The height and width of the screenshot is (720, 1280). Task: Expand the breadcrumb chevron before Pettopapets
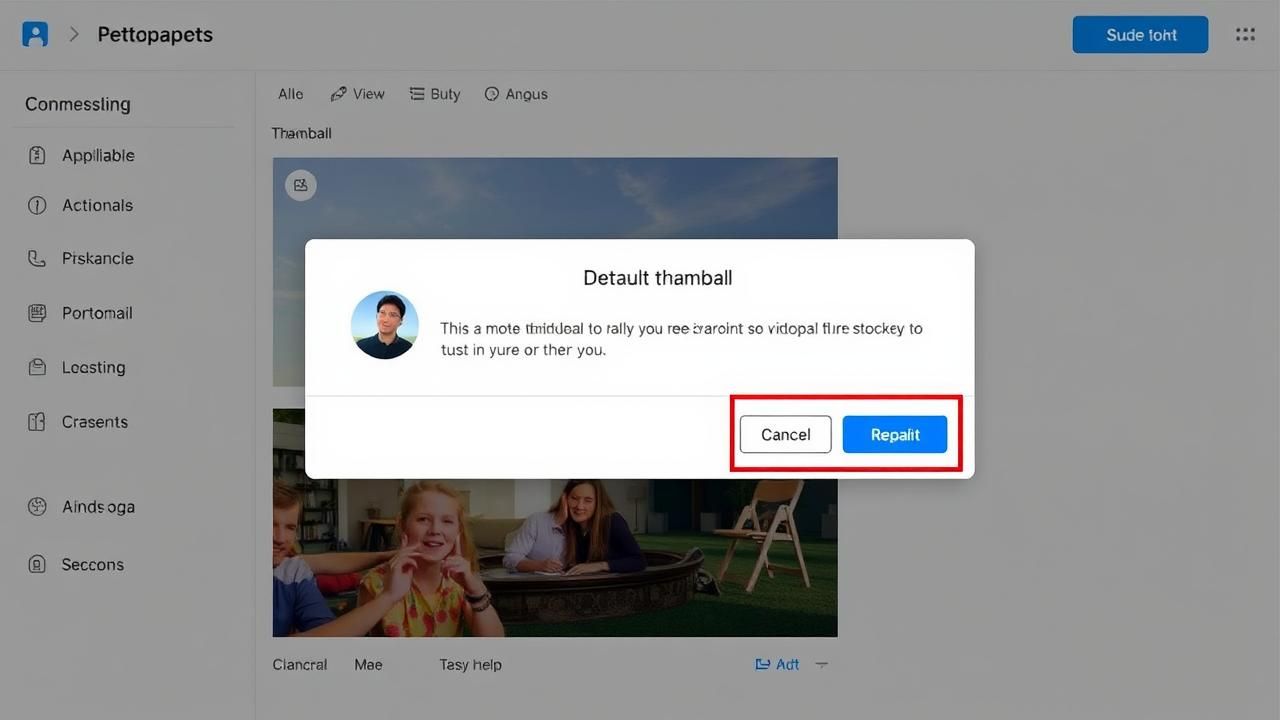(73, 34)
